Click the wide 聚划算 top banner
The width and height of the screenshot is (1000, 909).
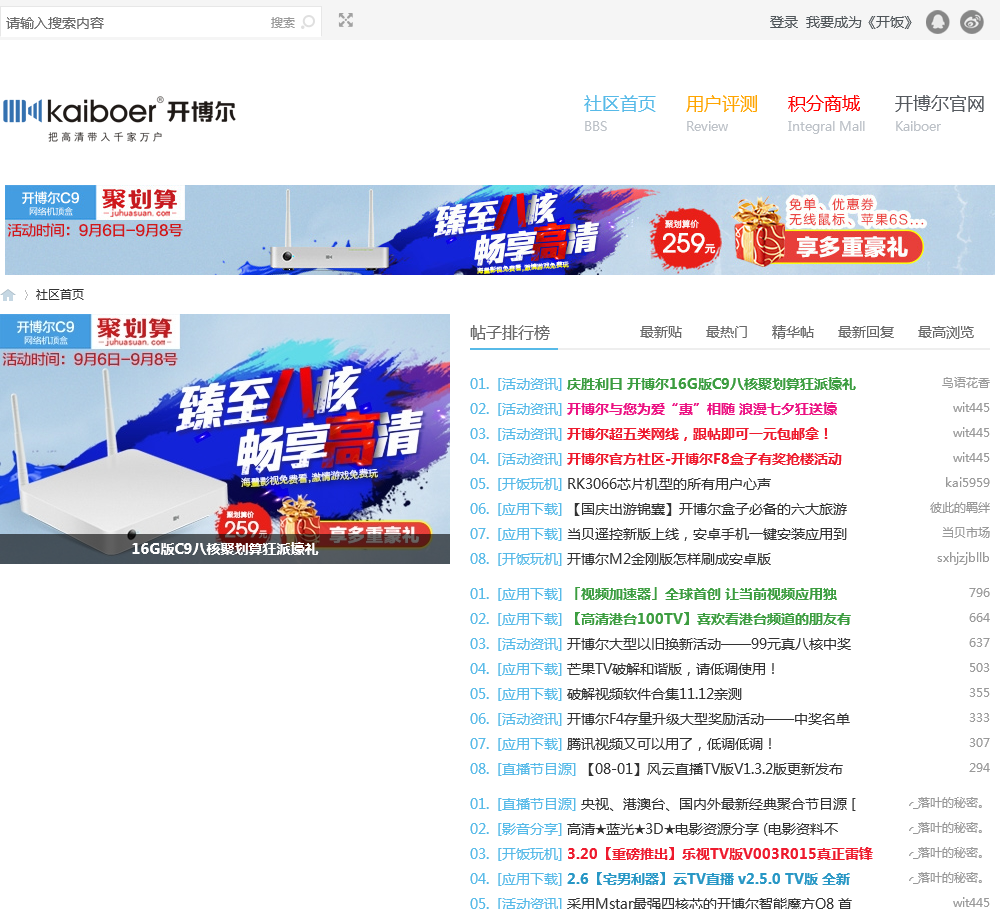(499, 230)
